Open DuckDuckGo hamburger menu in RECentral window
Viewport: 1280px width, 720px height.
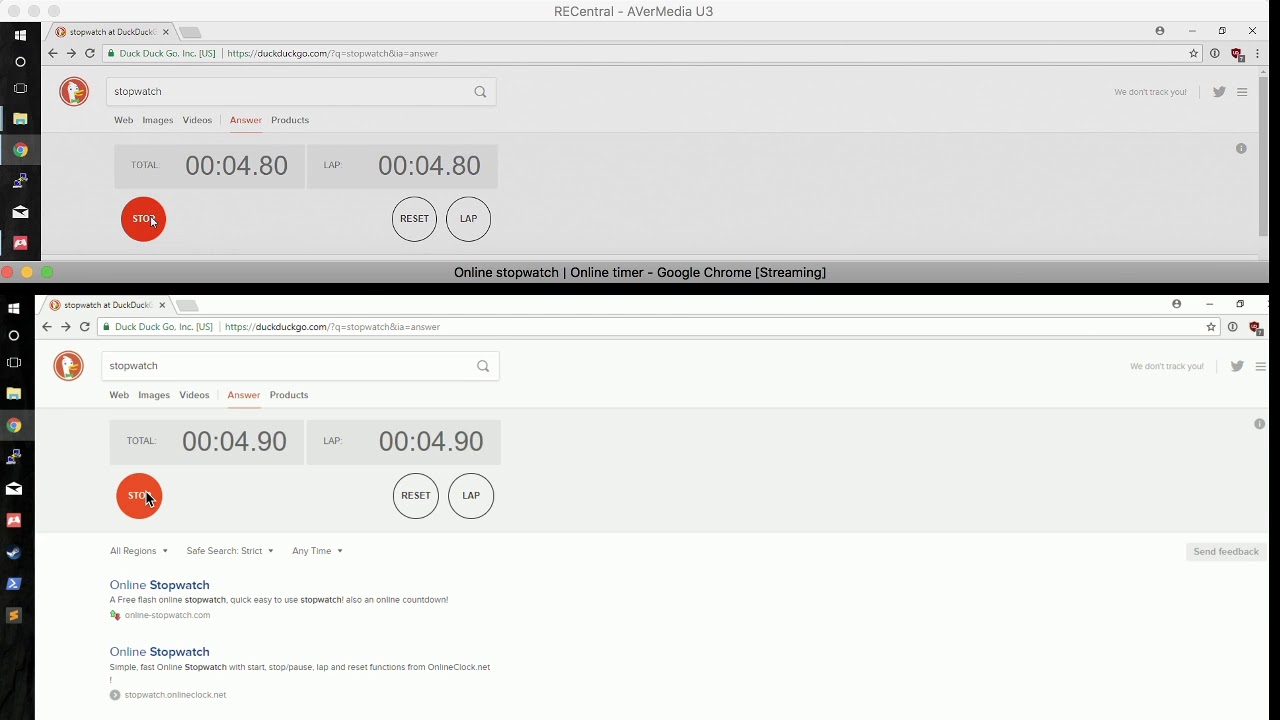click(1242, 92)
